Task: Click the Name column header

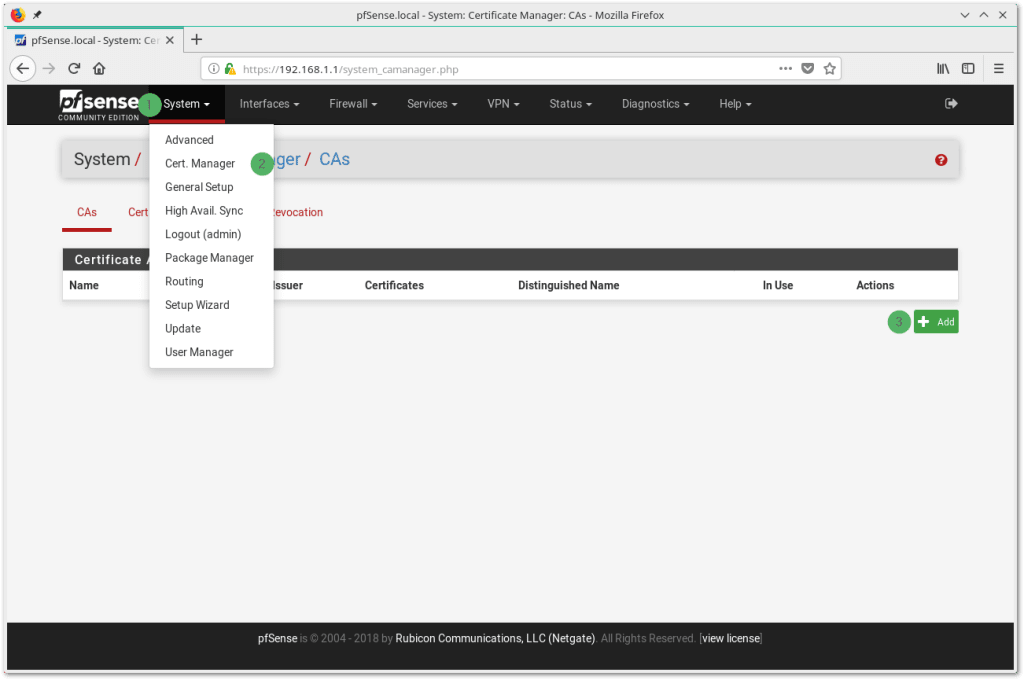Action: click(x=84, y=285)
